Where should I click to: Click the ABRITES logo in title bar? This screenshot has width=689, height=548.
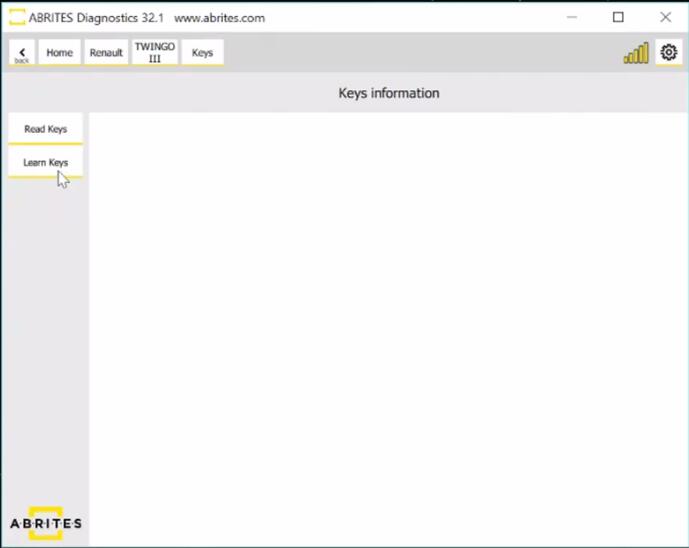click(17, 18)
